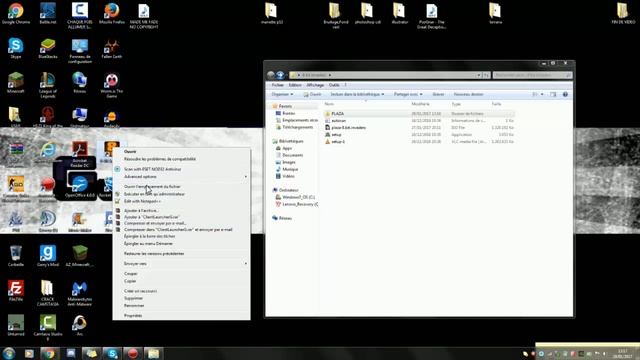Select the Panneau de configuration desktop icon
Viewport: 640px width, 360px height.
[80, 50]
